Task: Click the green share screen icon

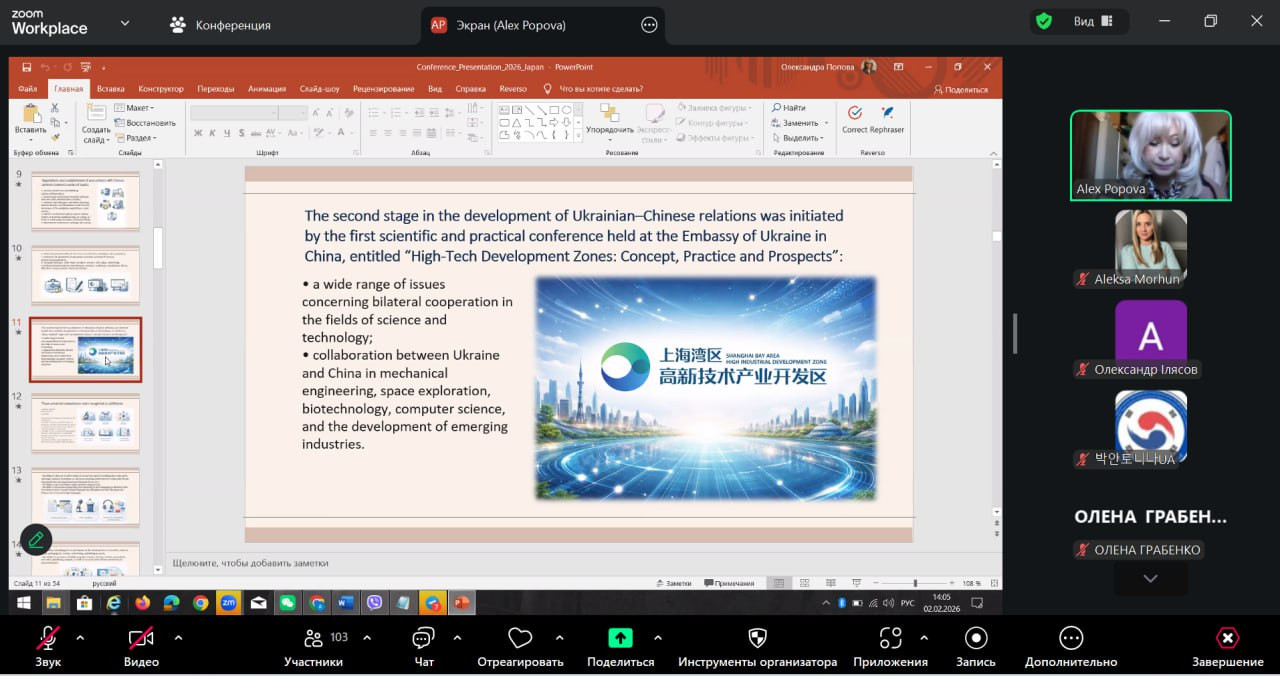Action: (620, 638)
